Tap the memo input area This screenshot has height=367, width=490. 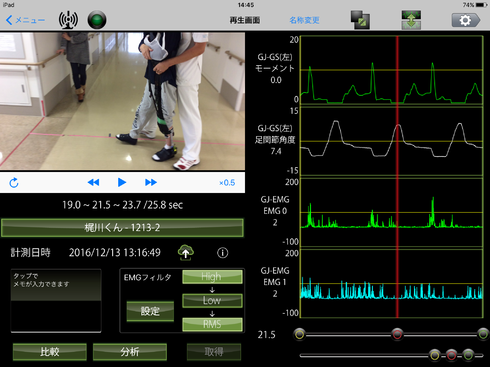tap(56, 301)
